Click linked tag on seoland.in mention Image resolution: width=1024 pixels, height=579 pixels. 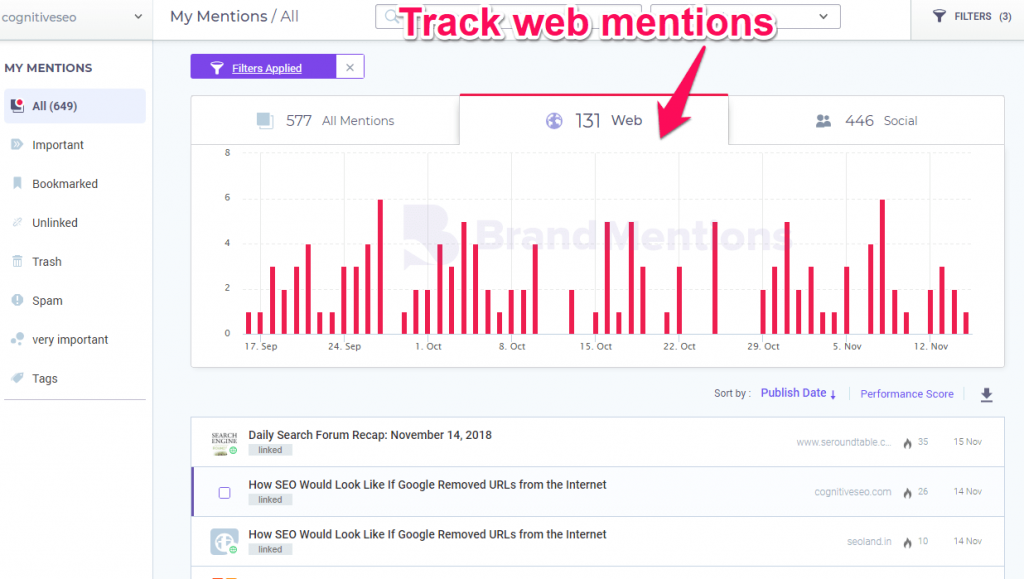(270, 549)
